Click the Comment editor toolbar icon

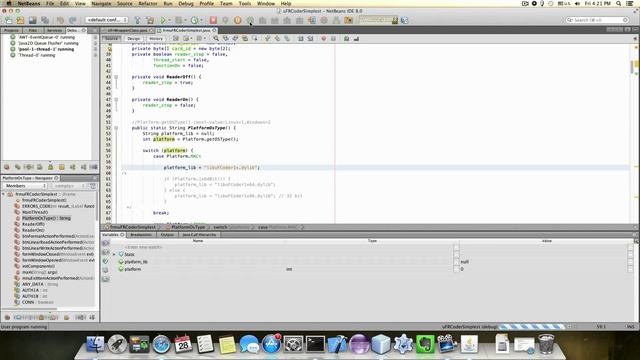(x=347, y=38)
